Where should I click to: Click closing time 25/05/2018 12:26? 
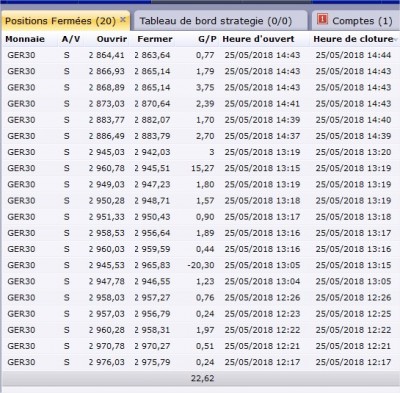tap(353, 297)
